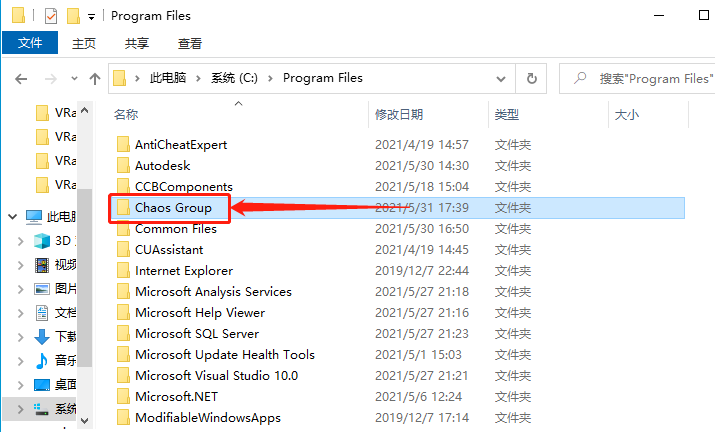Select the Common Files folder

tap(176, 229)
